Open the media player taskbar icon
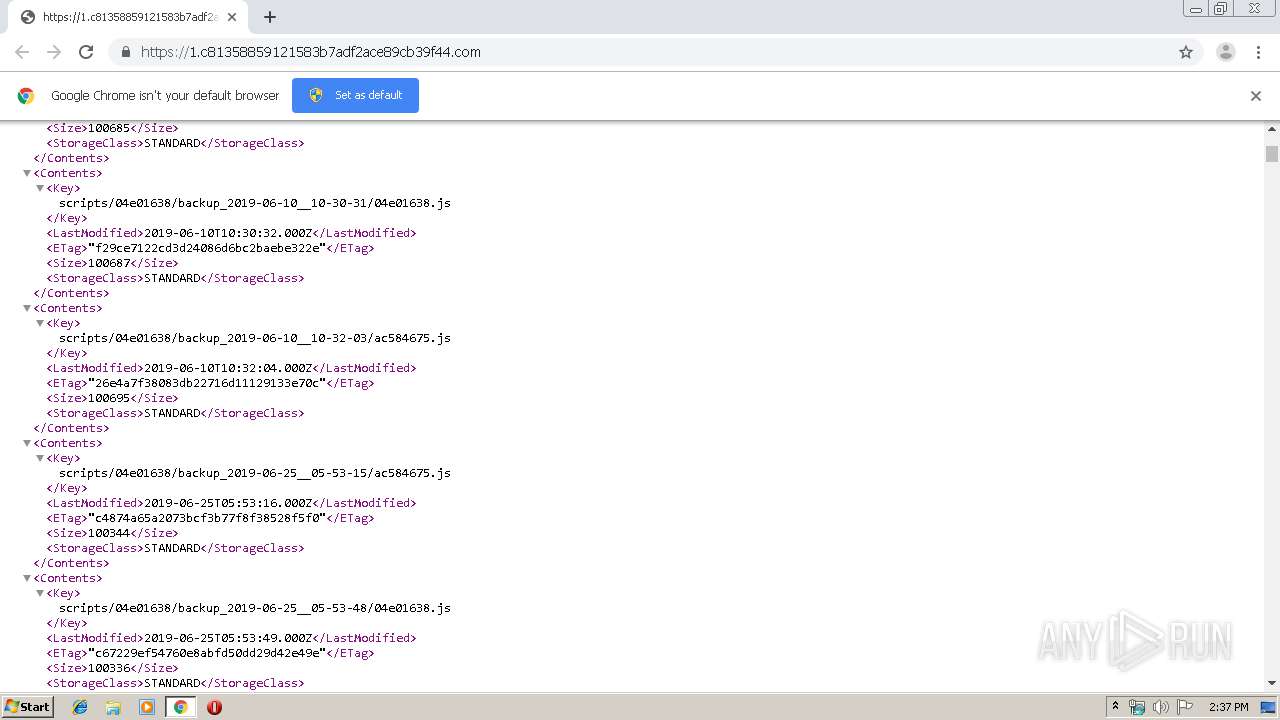Viewport: 1280px width, 720px height. pyautogui.click(x=147, y=707)
